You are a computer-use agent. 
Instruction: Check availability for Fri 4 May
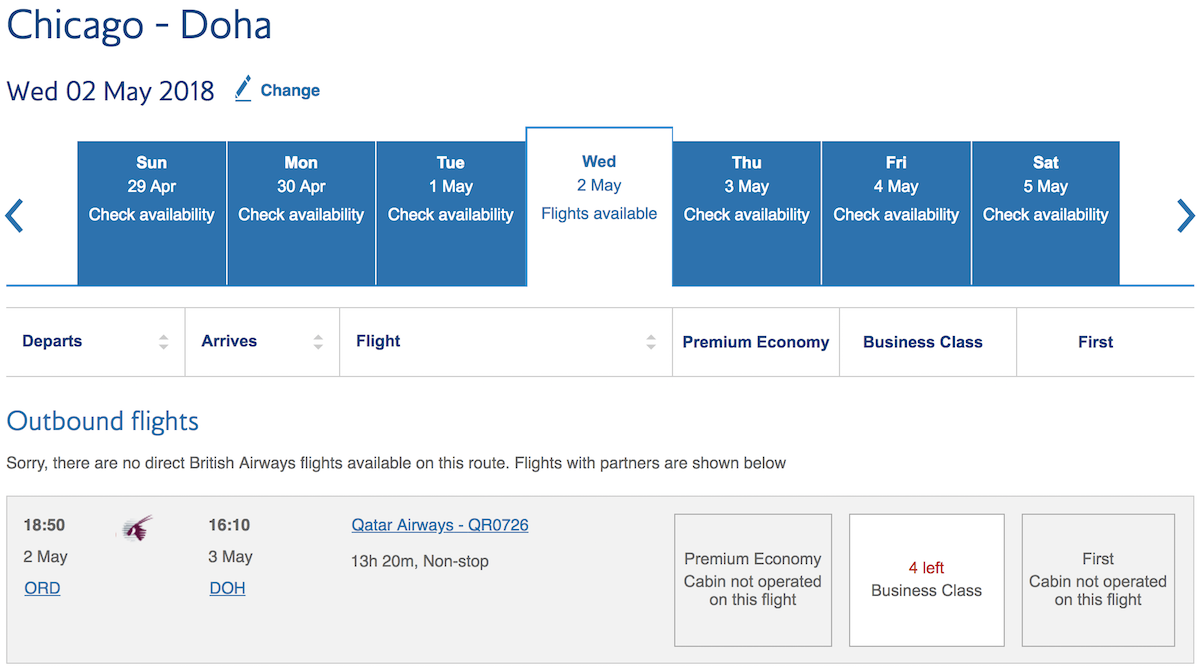[x=896, y=214]
